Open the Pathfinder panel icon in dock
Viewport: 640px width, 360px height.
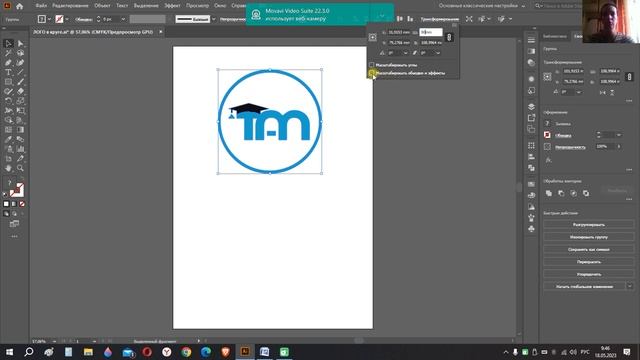pos(531,168)
